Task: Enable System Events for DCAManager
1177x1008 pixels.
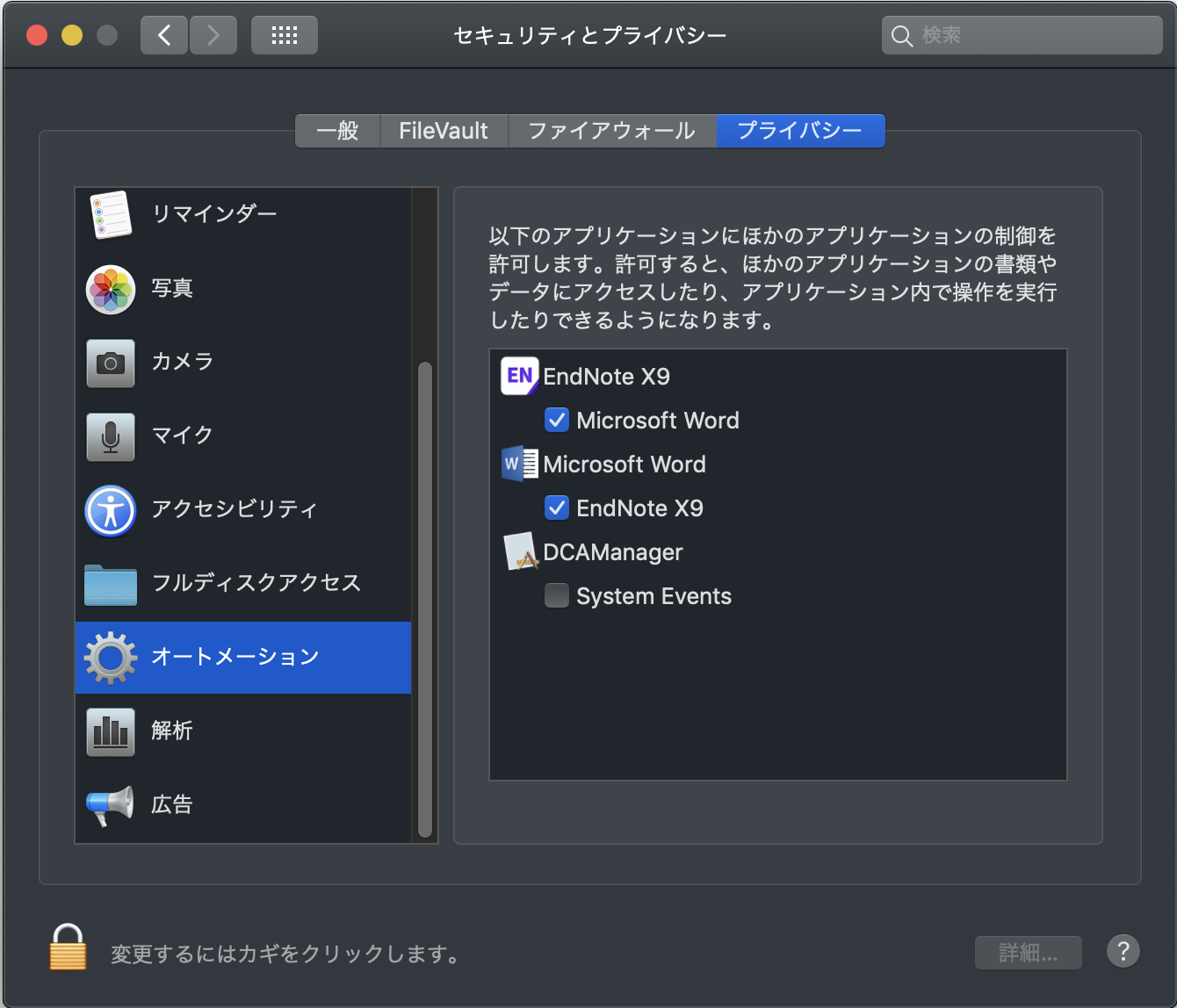Action: (x=557, y=595)
